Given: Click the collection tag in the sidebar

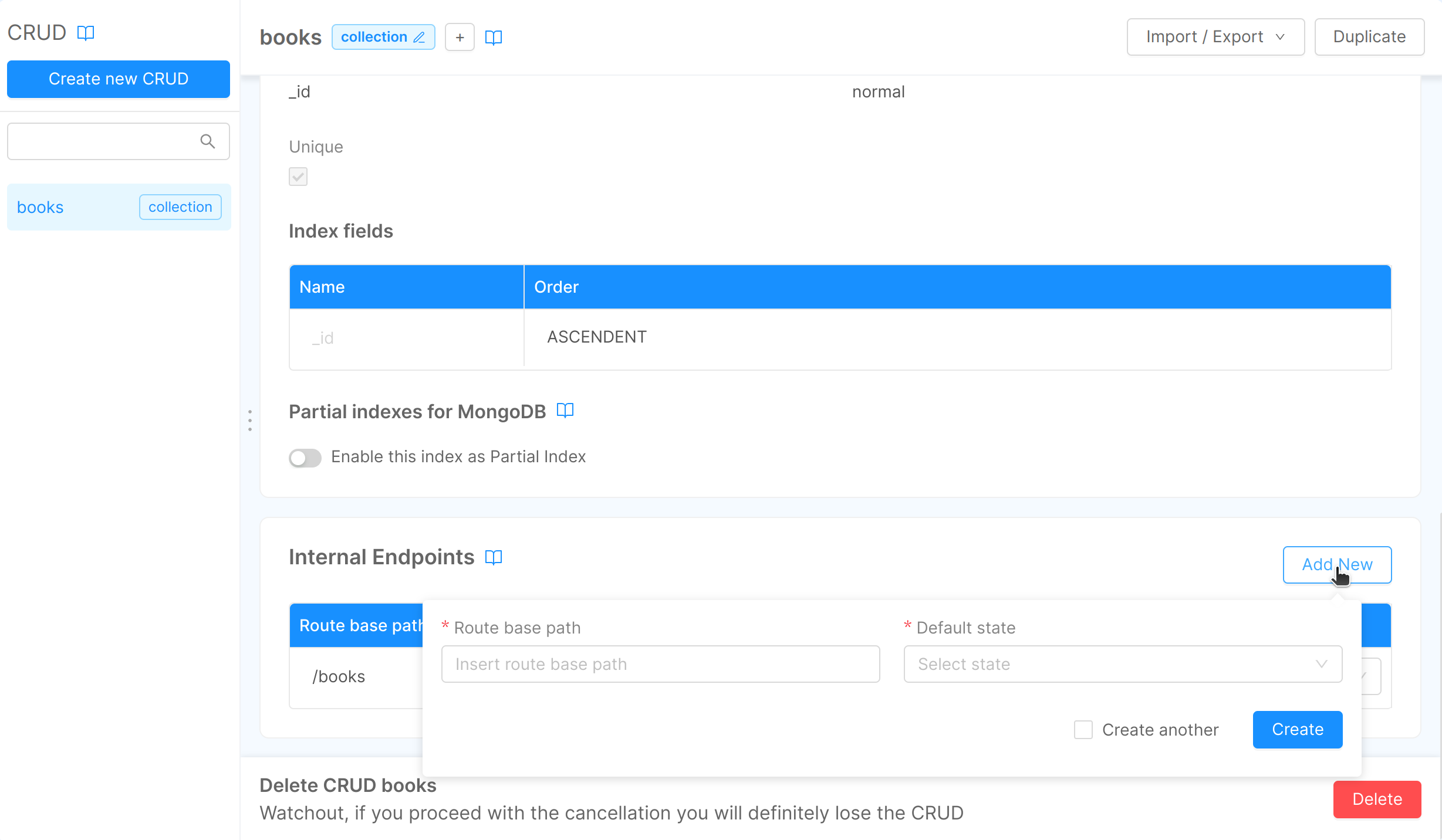Looking at the screenshot, I should (180, 207).
